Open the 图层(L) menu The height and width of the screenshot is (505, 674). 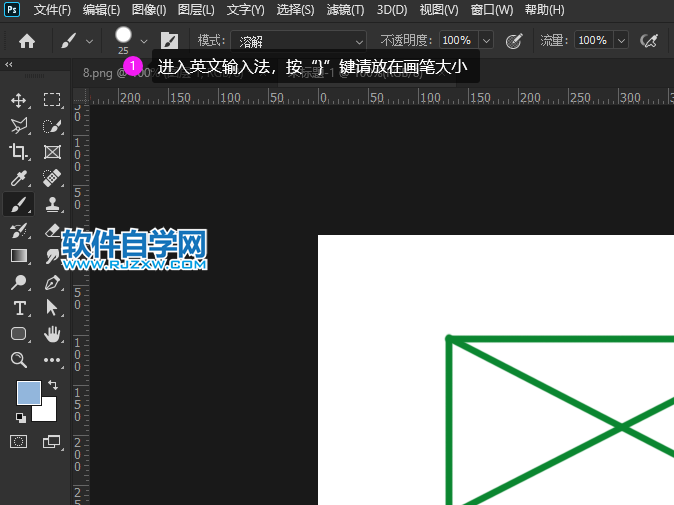[x=196, y=9]
